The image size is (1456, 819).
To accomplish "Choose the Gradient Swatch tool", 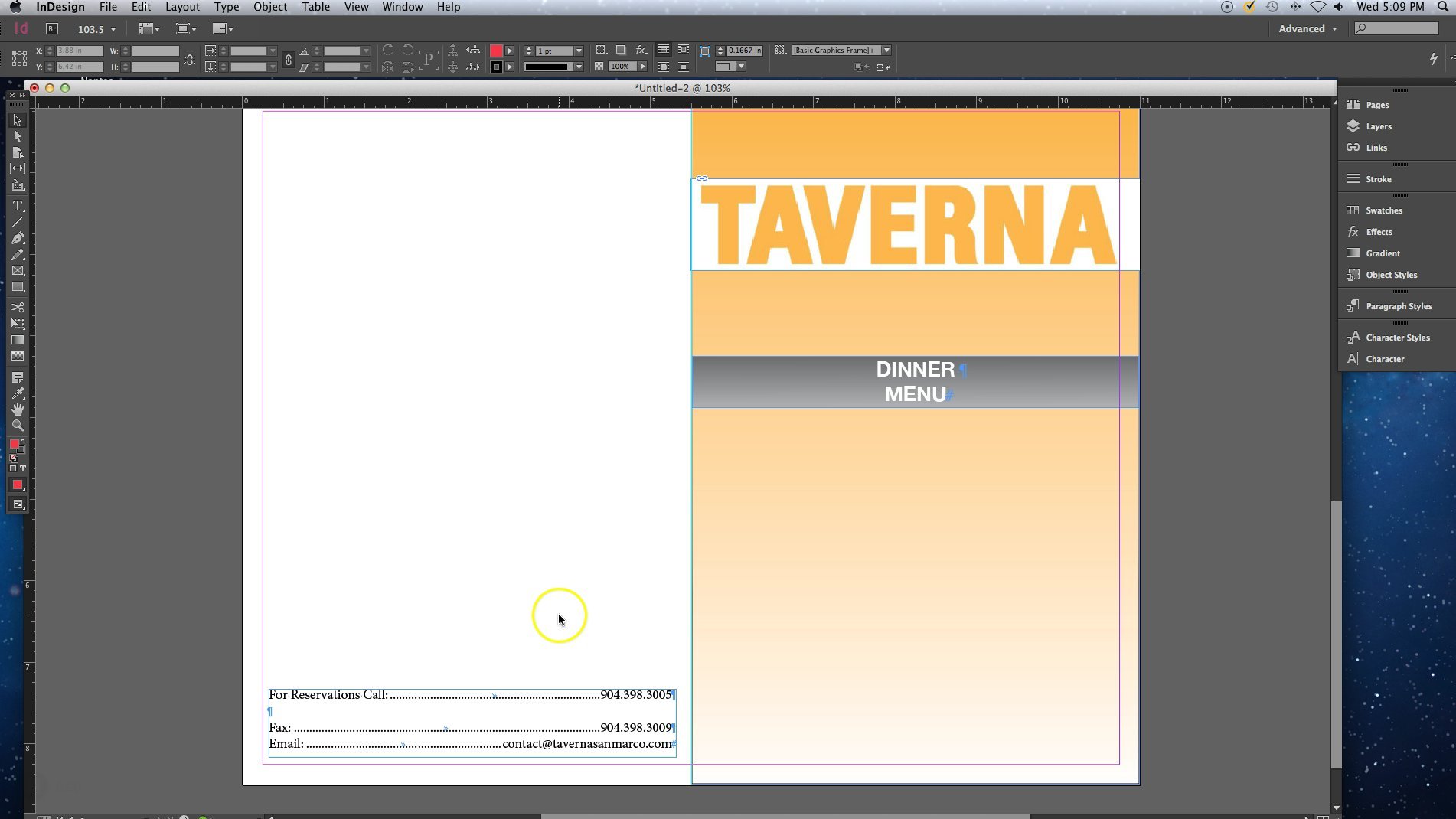I will tap(18, 340).
